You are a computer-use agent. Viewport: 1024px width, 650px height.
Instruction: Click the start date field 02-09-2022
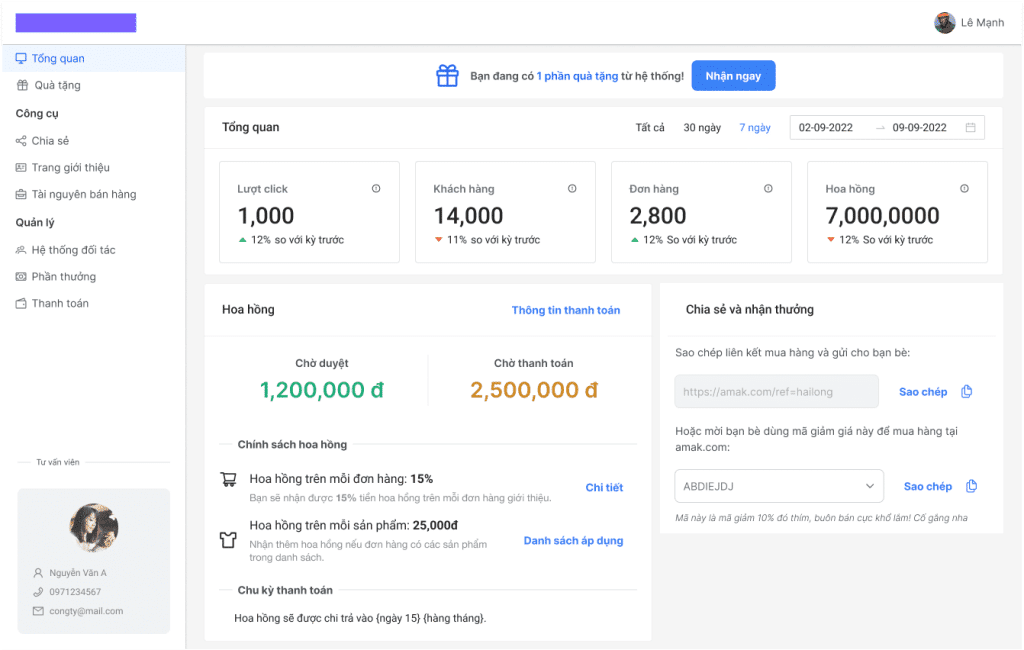click(x=826, y=128)
